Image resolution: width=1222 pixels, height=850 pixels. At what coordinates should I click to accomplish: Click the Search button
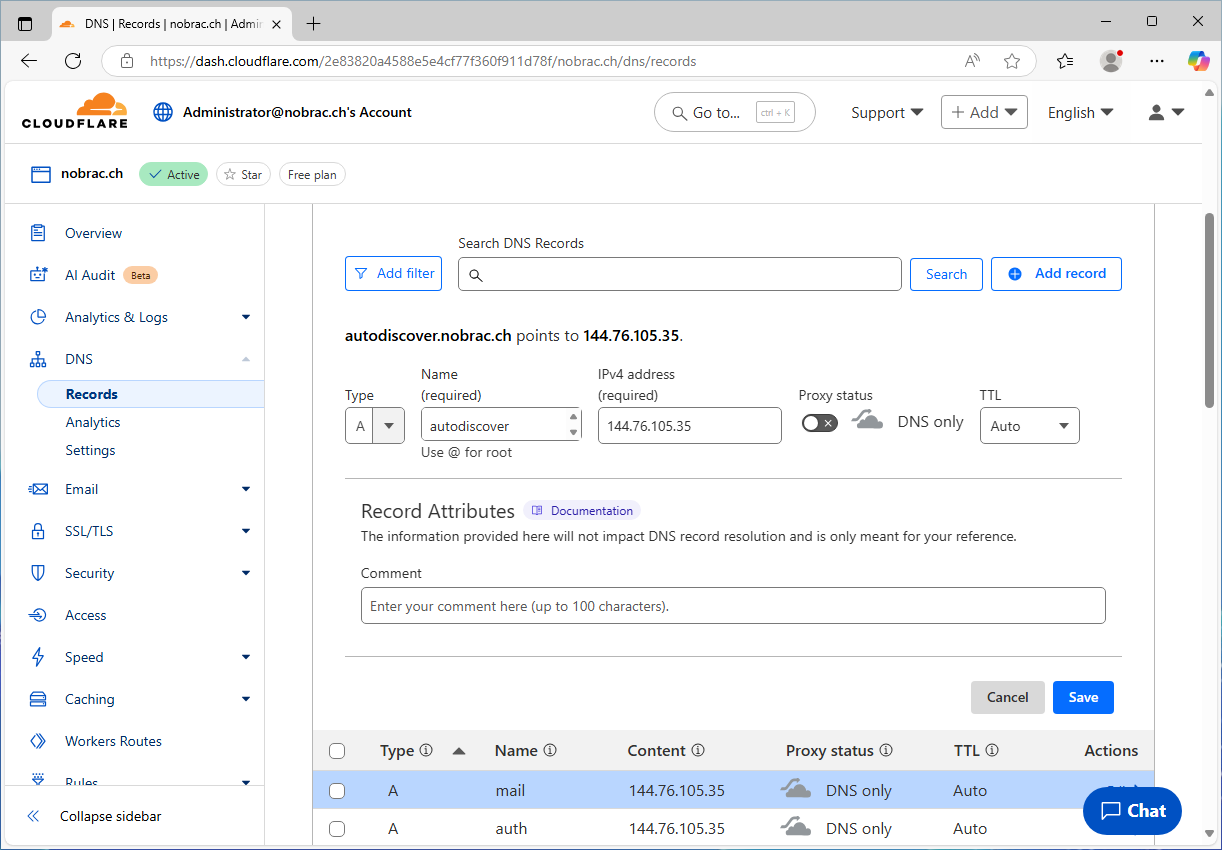(x=946, y=274)
